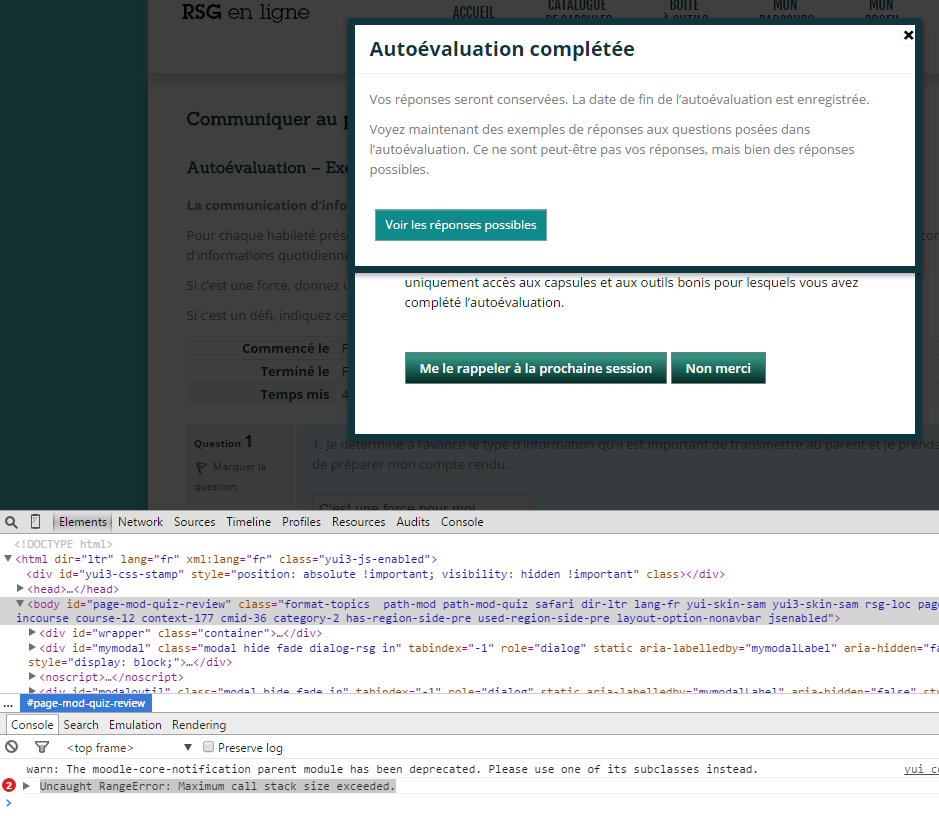
Task: Click the breadcrumb ellipsis in DevTools
Action: 8,703
